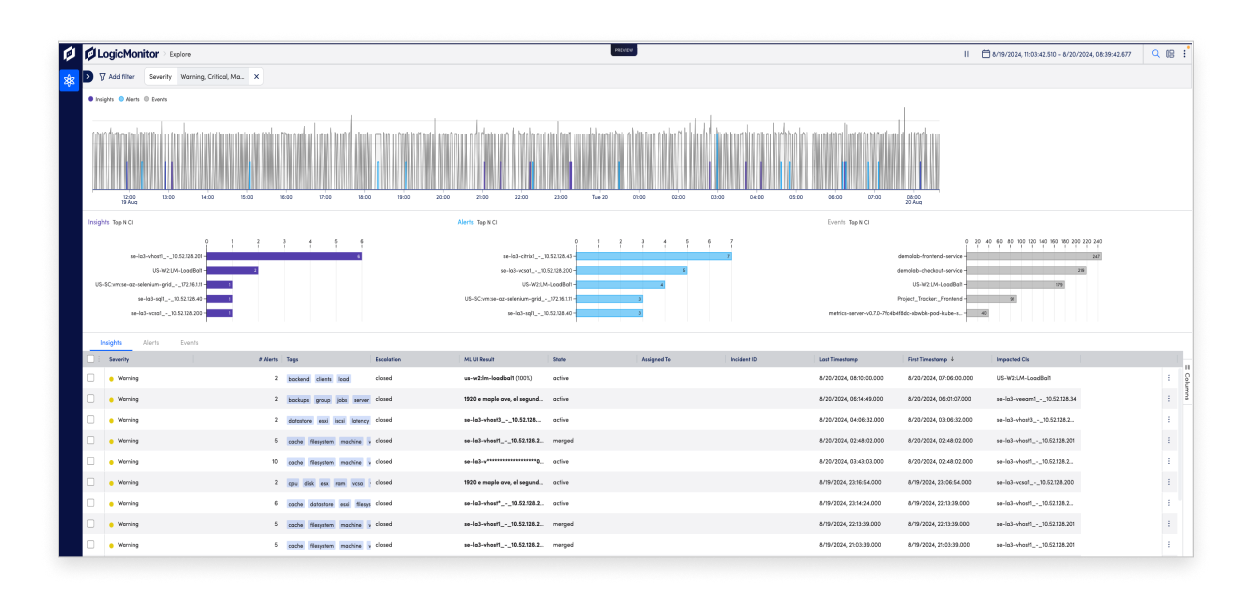Collapse the filter bar using the chevron arrow

point(90,76)
